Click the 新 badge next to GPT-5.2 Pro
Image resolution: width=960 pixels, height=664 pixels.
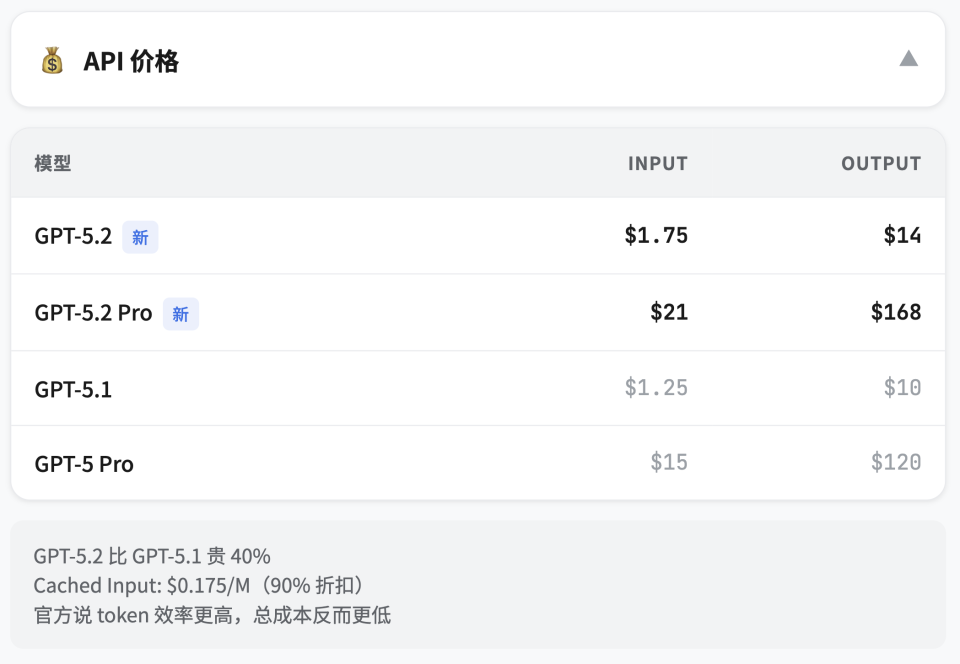[x=180, y=313]
